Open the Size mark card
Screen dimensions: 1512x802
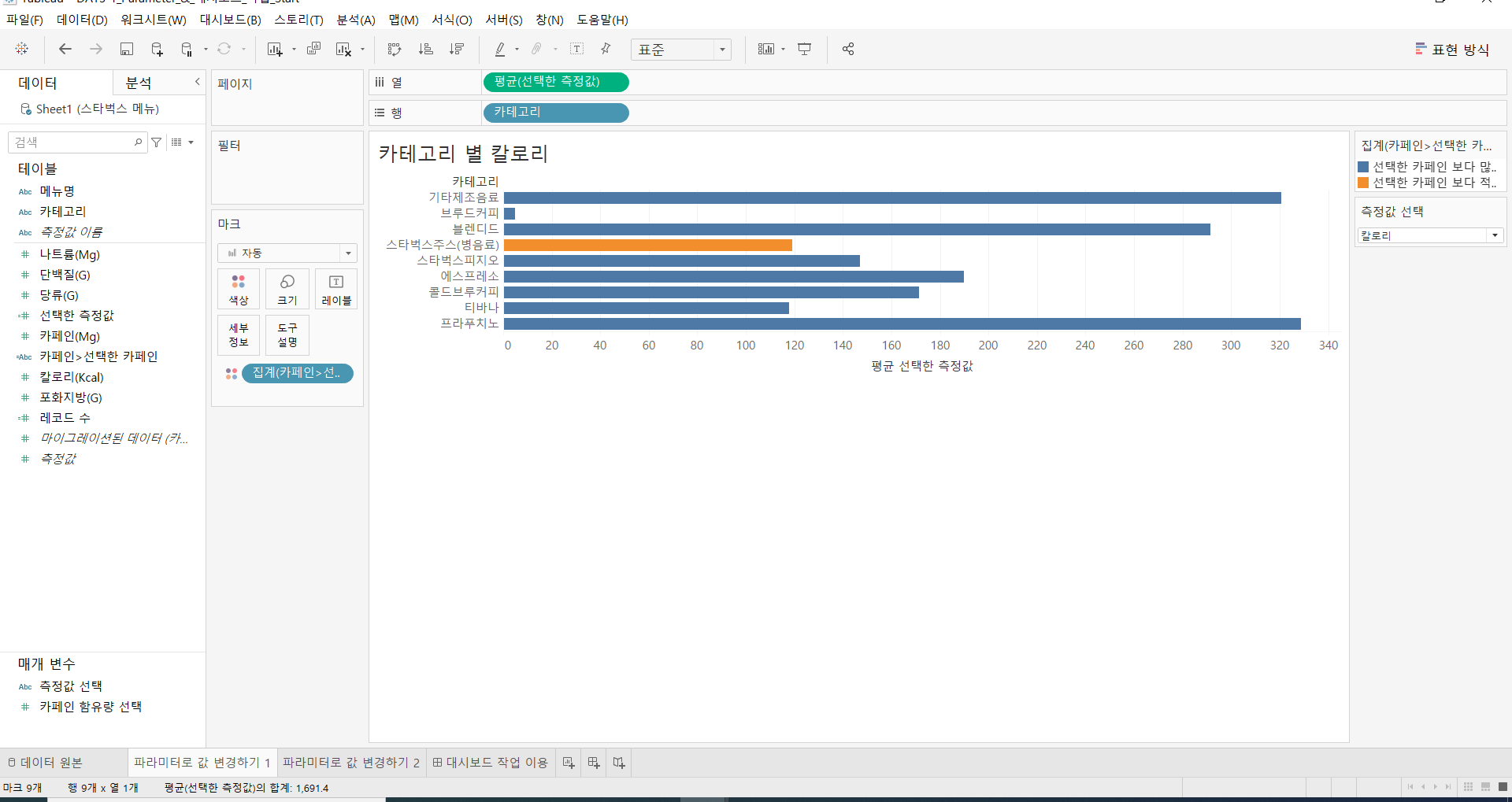click(287, 289)
